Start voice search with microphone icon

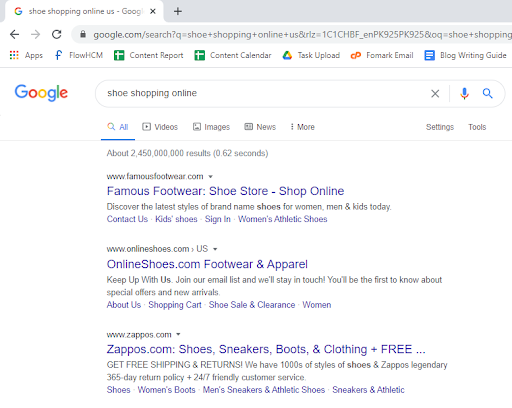(x=464, y=94)
